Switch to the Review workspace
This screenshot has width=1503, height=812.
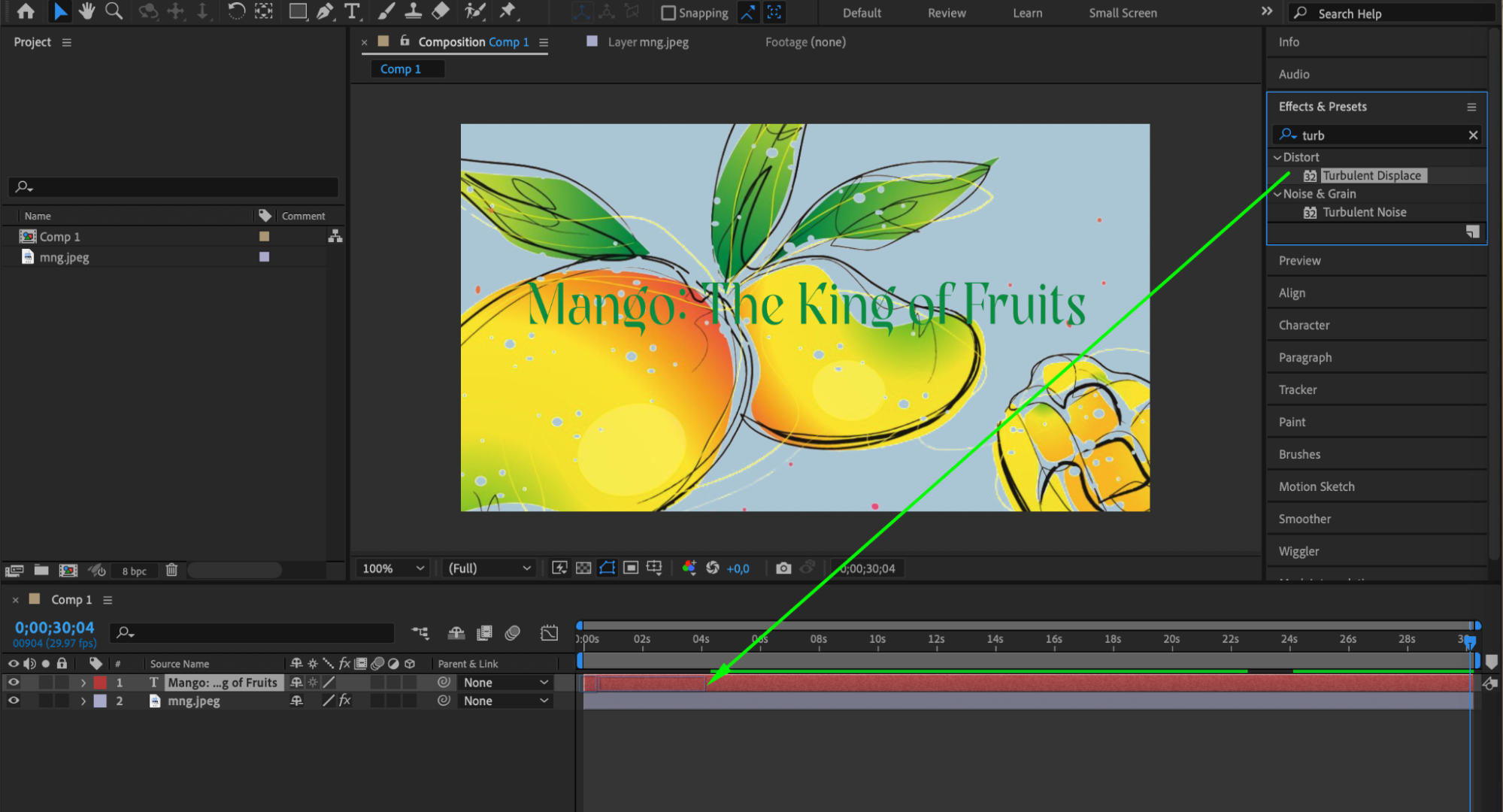tap(947, 13)
